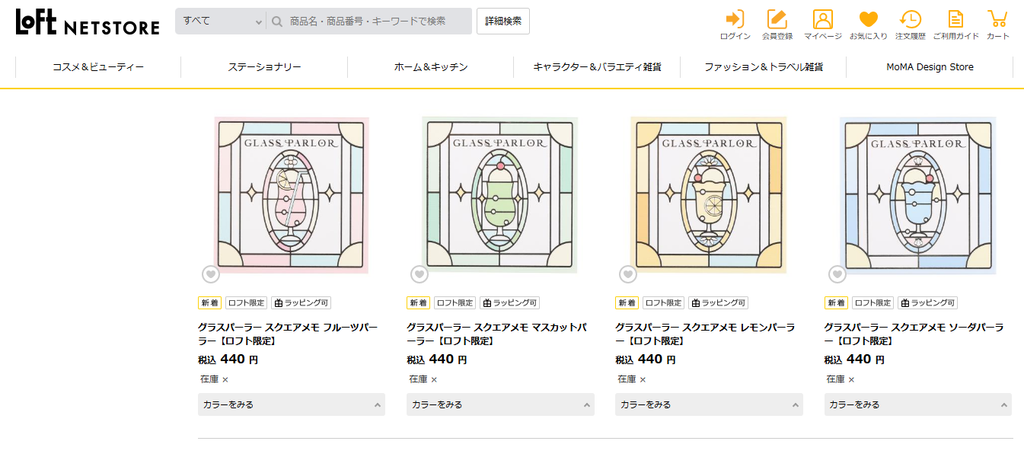Screen dimensions: 1024x461
Task: Open favorites (お気に入り) heart icon in header
Action: click(x=868, y=25)
